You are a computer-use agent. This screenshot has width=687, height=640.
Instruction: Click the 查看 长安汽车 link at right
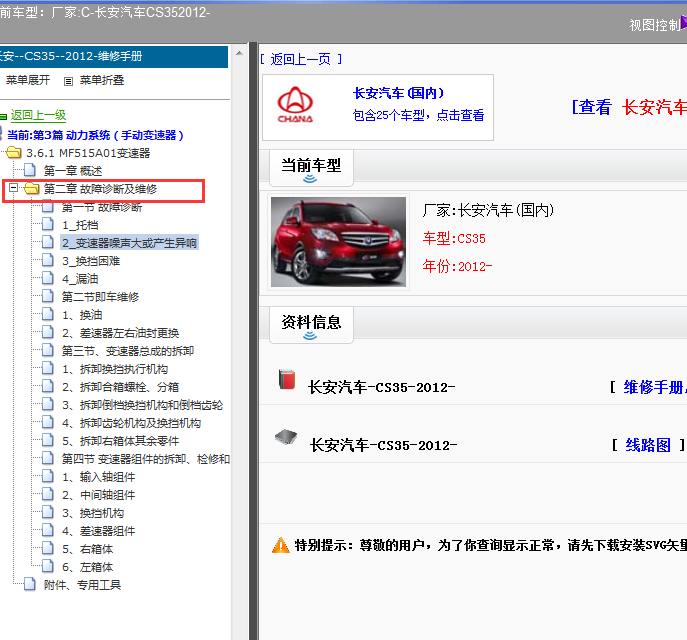(629, 107)
